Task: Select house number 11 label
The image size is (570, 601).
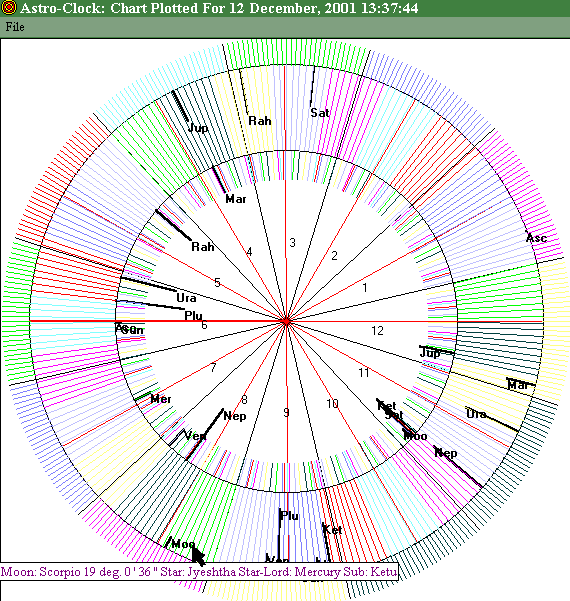Action: coord(364,372)
